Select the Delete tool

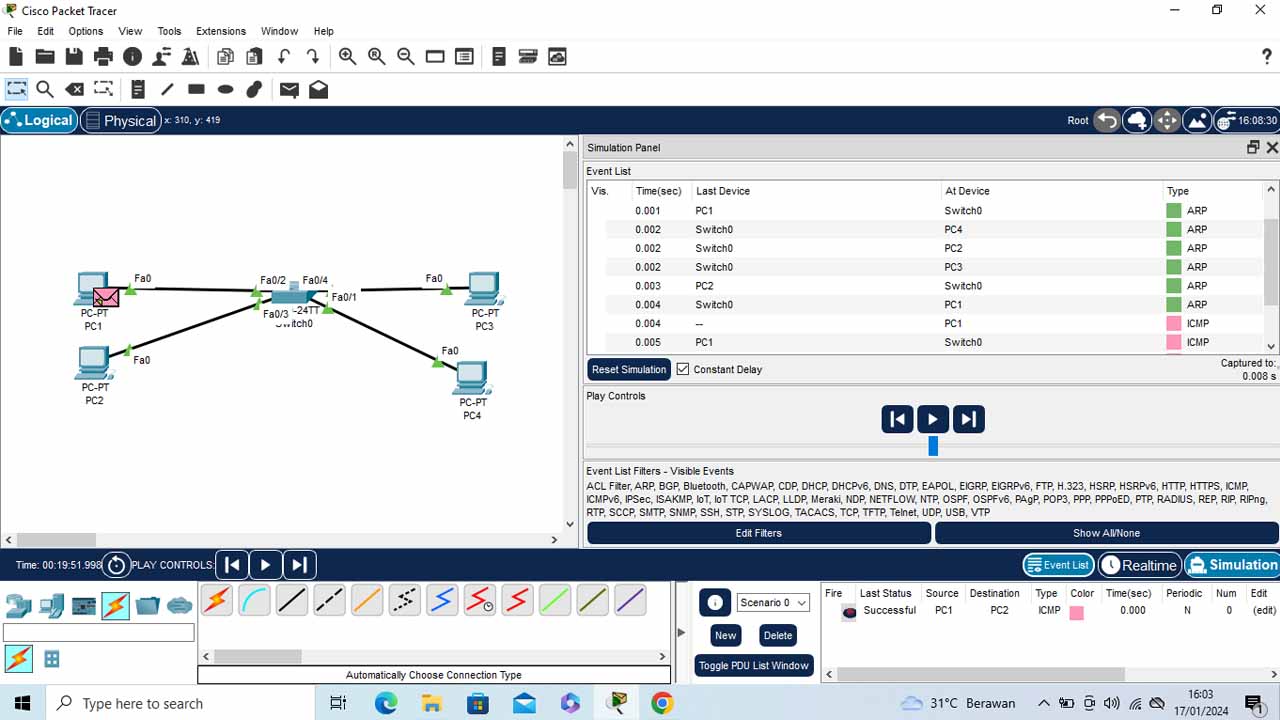74,89
